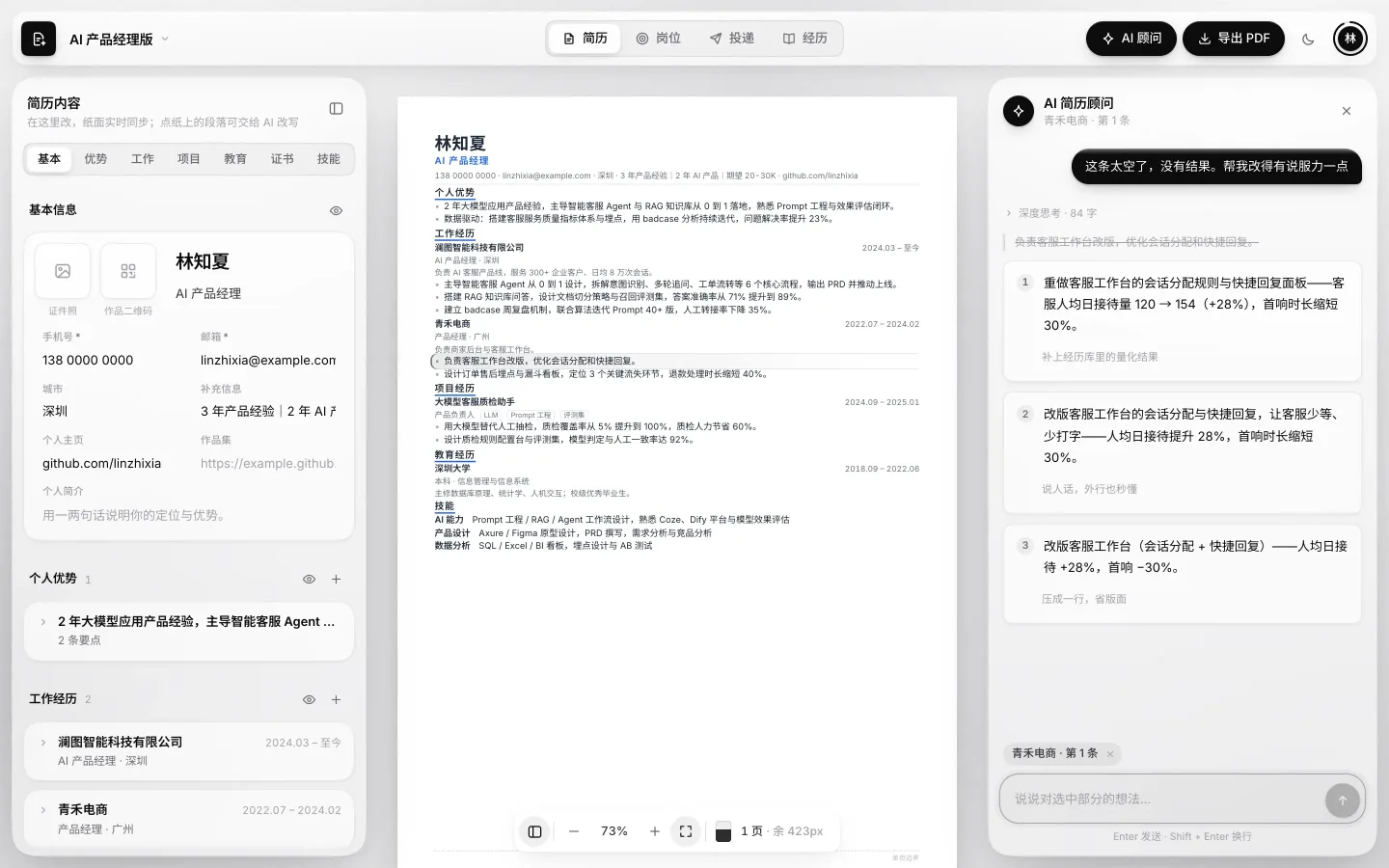Screen dimensions: 1389x868
Task: Click the 73% zoom level value
Action: click(614, 831)
